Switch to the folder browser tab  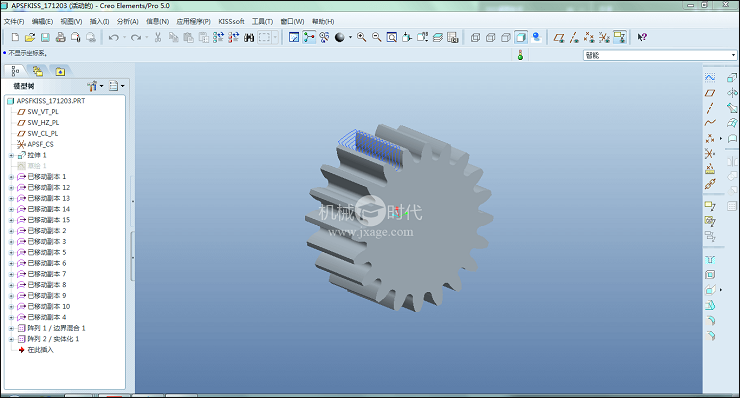tap(37, 71)
